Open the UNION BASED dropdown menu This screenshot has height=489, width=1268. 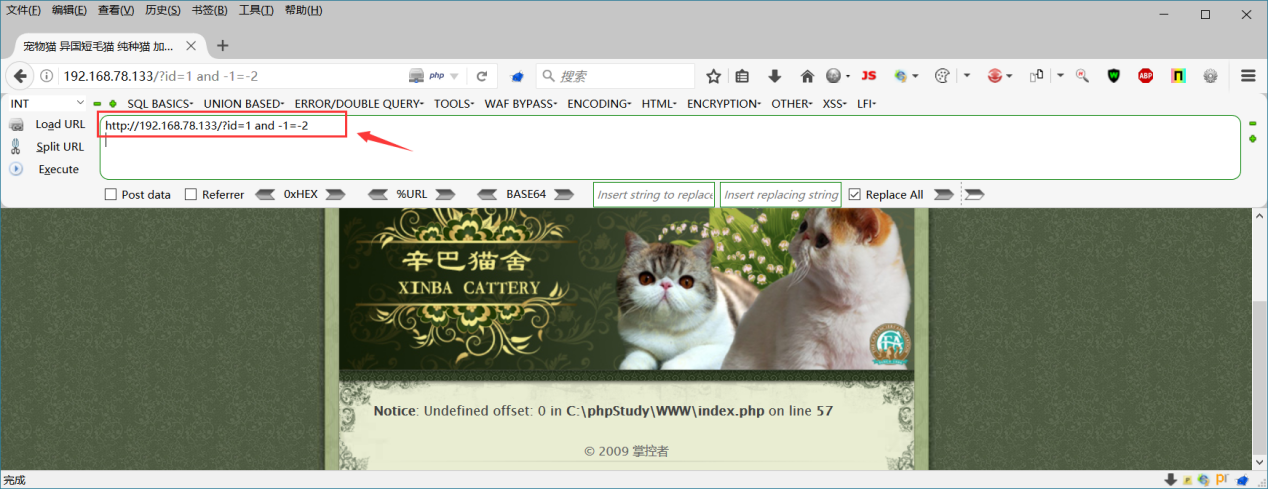click(244, 104)
